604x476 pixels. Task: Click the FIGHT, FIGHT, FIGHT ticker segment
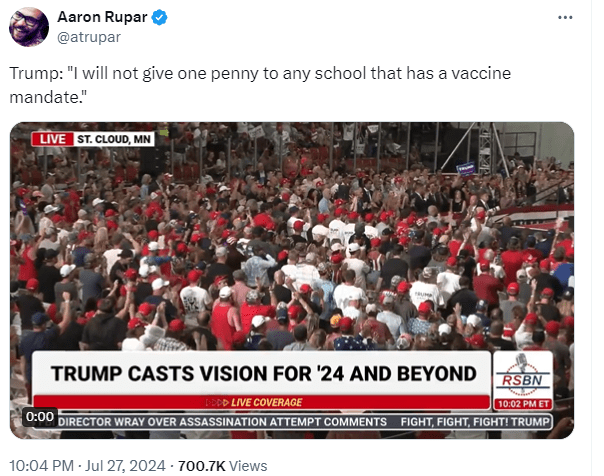pyautogui.click(x=475, y=422)
